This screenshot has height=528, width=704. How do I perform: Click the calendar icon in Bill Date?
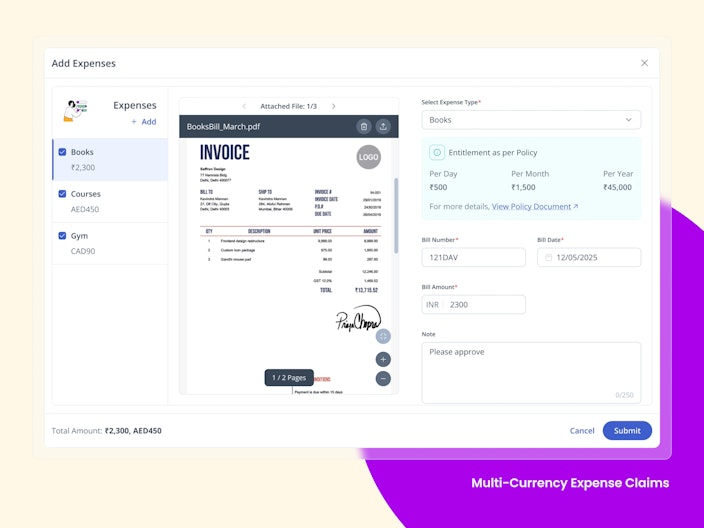pos(548,257)
